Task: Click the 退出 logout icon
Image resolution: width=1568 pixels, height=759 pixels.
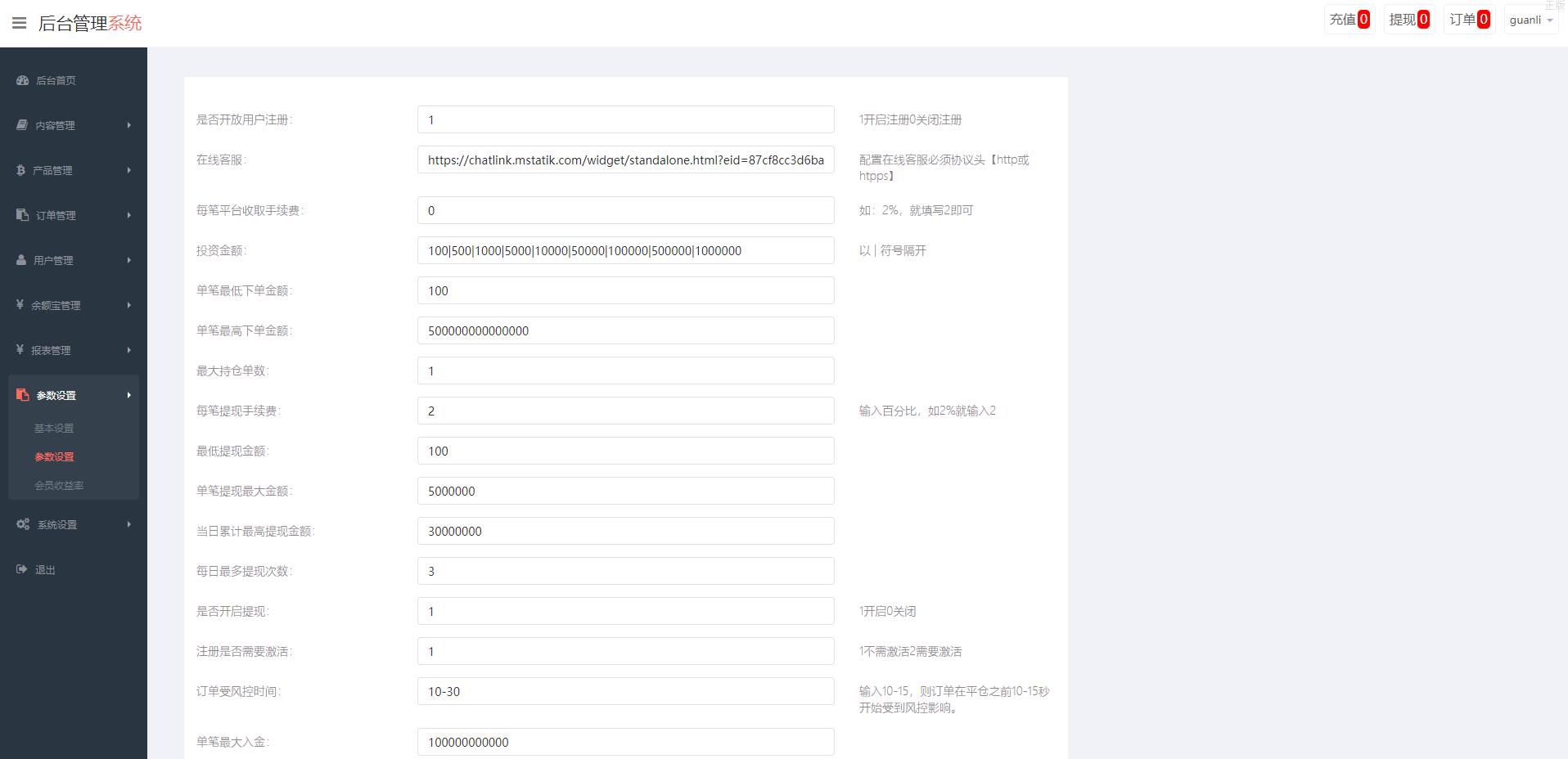Action: click(22, 569)
